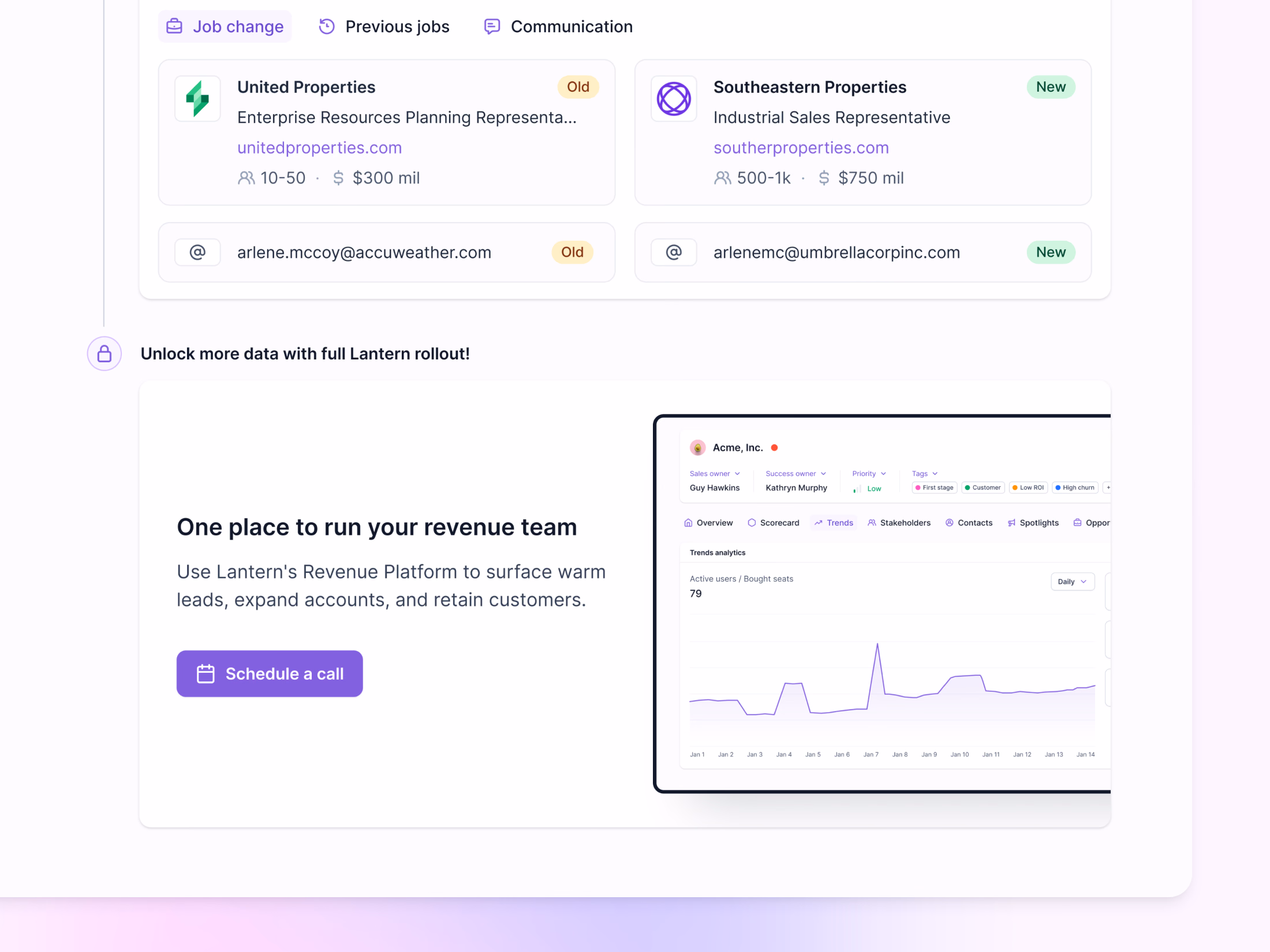Viewport: 1270px width, 952px height.
Task: Click the Southeastern Properties purple logo icon
Action: tap(674, 99)
